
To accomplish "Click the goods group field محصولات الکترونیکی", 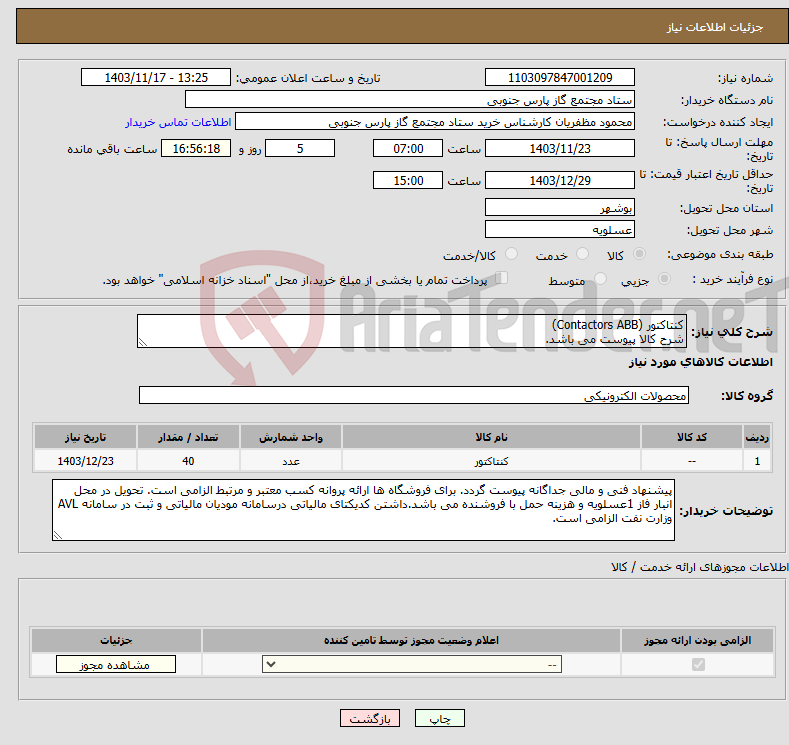I will tap(414, 395).
